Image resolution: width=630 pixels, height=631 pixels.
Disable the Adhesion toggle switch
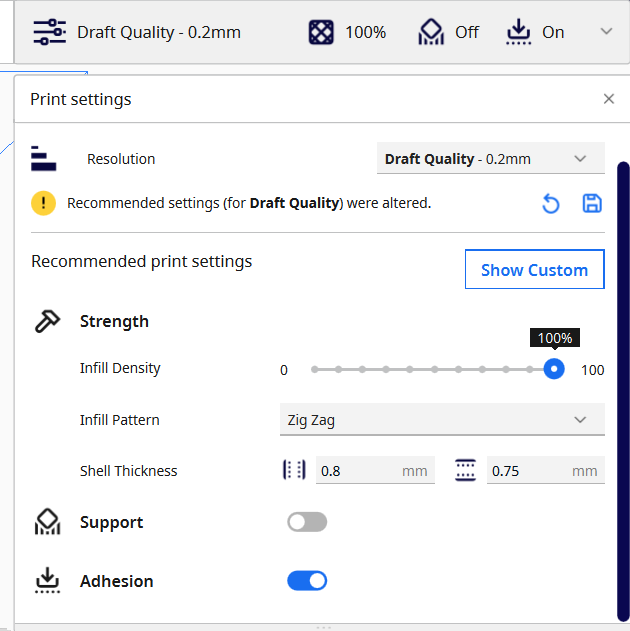tap(307, 581)
